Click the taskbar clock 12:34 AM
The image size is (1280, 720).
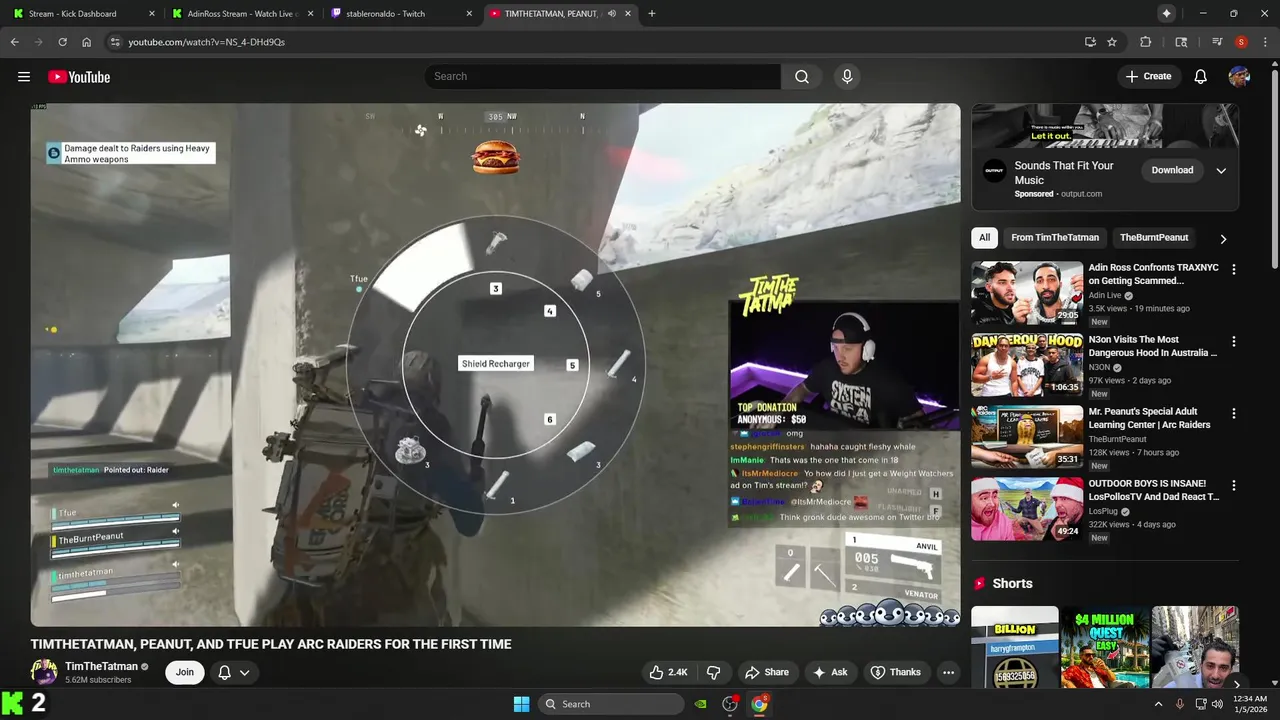[x=1251, y=704]
